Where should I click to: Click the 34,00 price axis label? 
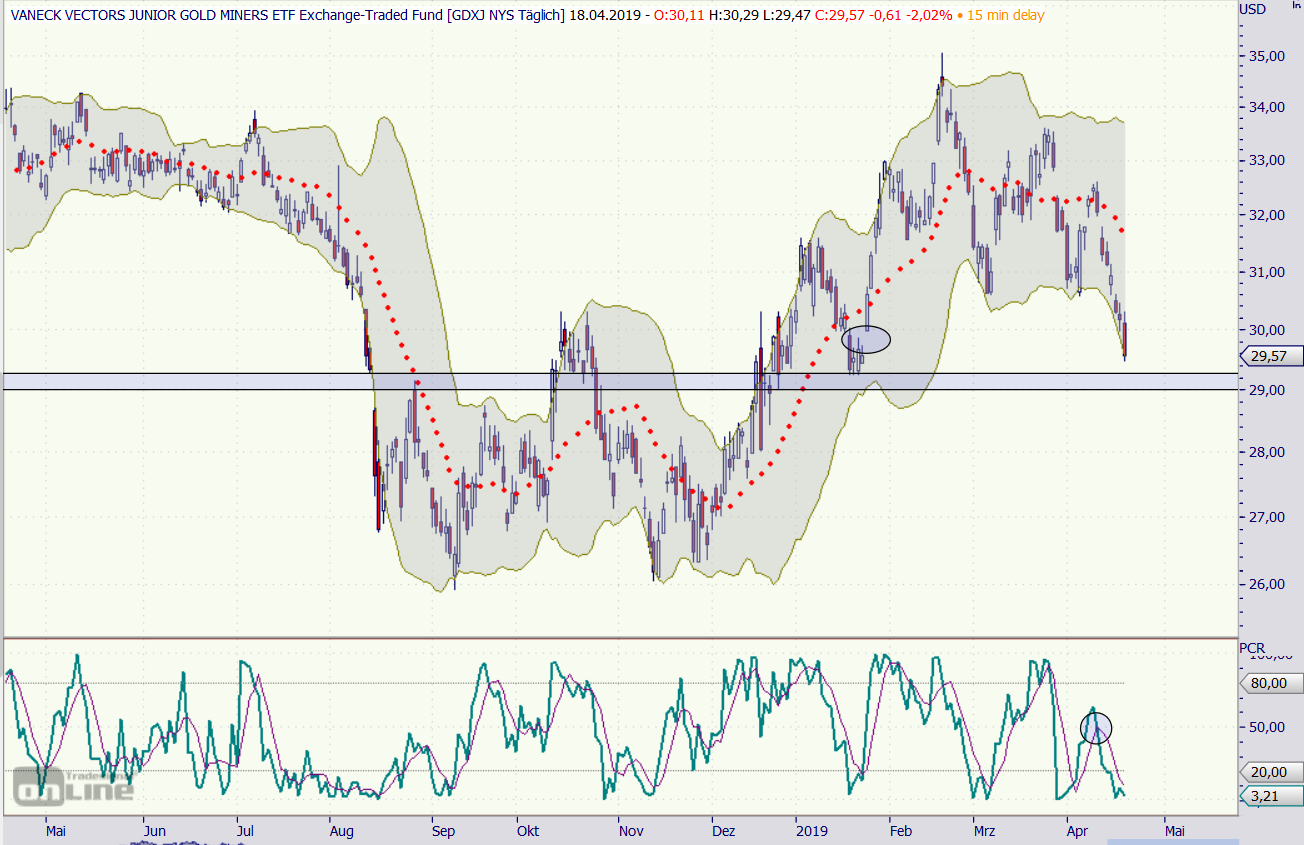1265,107
